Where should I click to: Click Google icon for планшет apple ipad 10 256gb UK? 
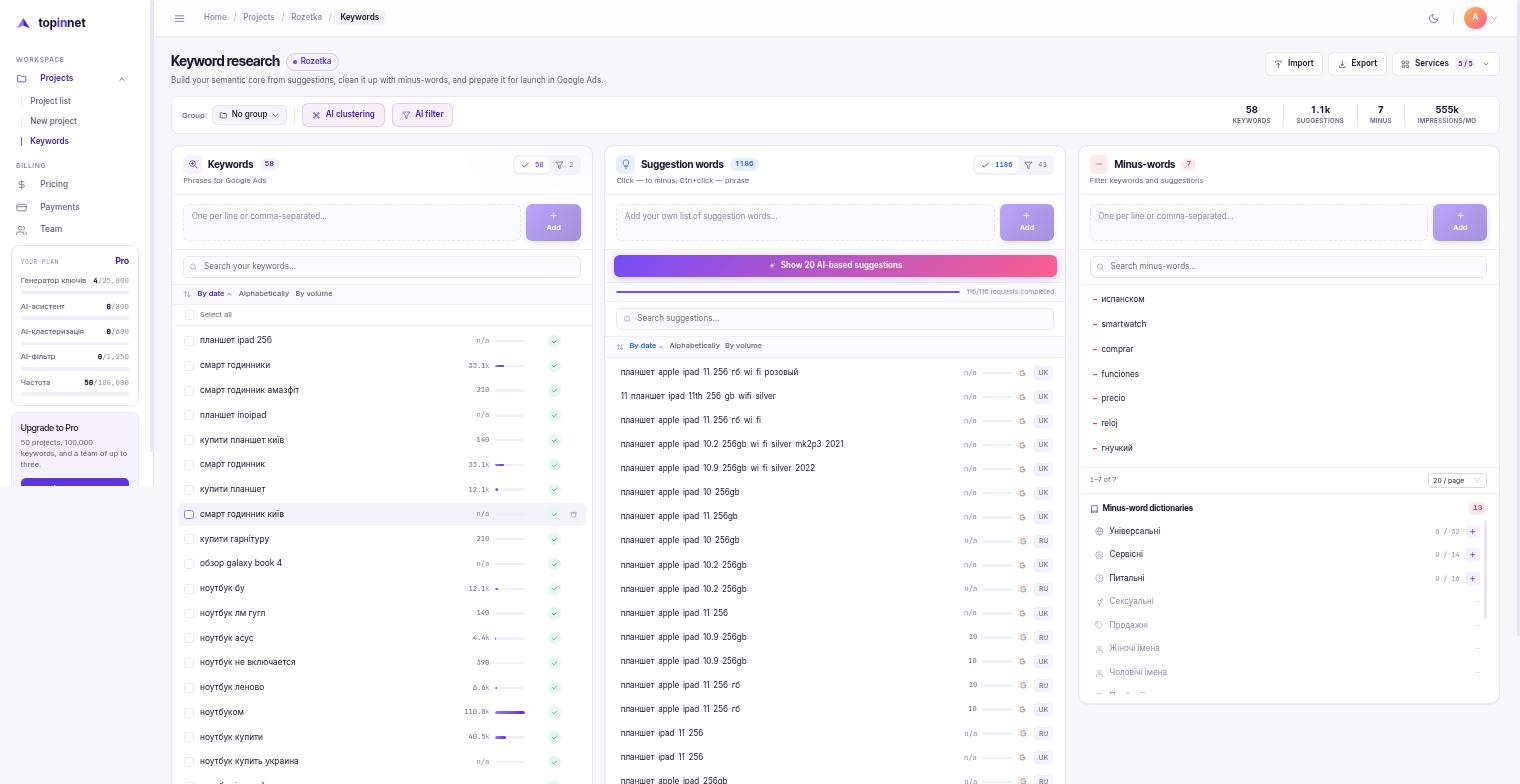[x=1022, y=493]
